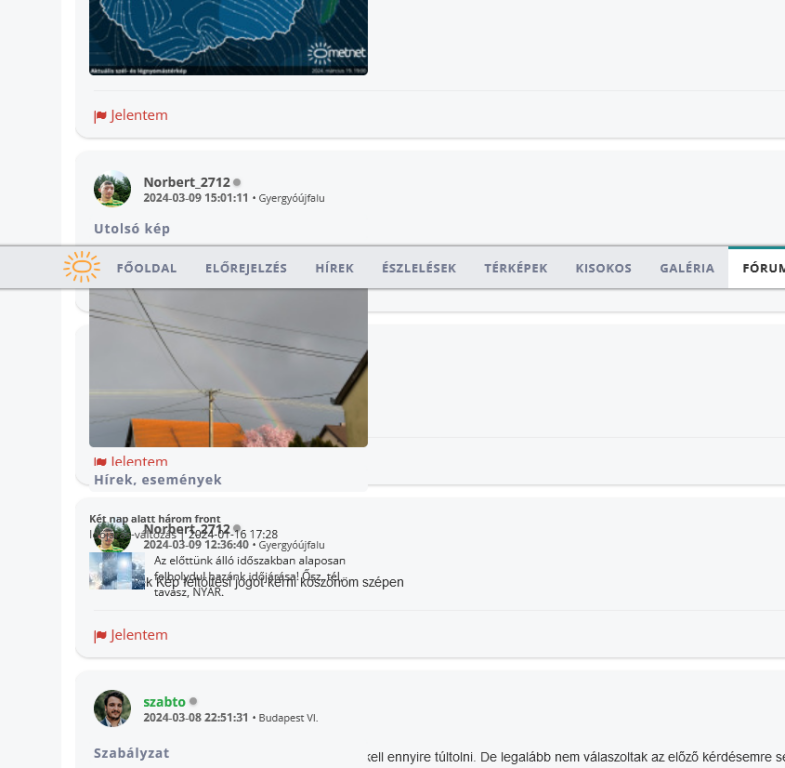Open the GALÉRIA page
The height and width of the screenshot is (768, 785).
[x=686, y=268]
